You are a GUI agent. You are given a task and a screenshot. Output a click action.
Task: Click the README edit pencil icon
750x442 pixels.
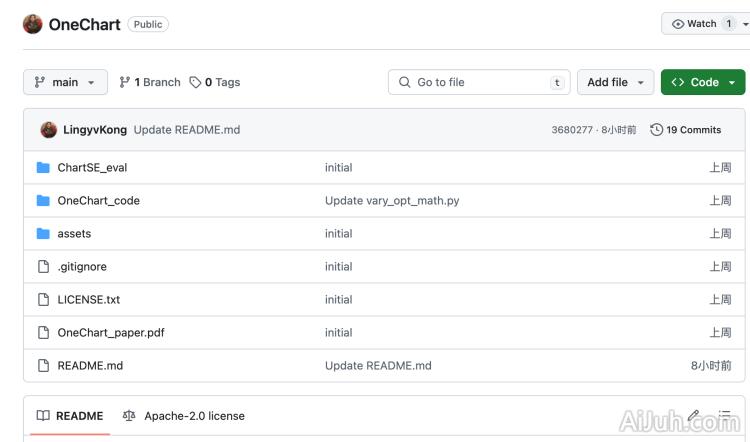[x=693, y=416]
